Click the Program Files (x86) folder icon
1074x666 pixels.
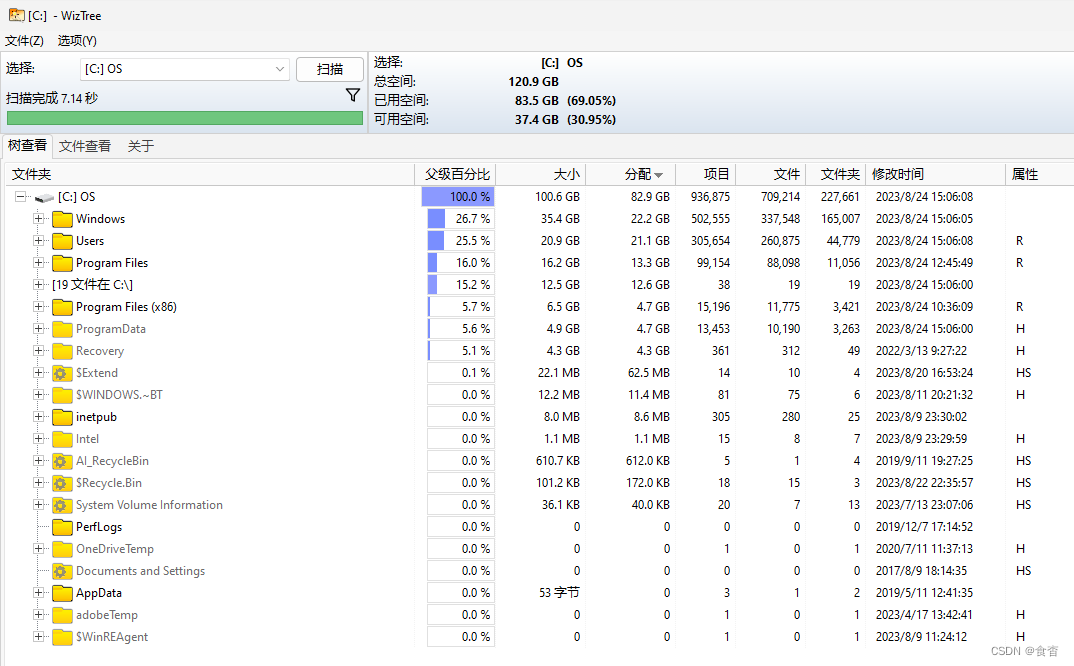(62, 307)
